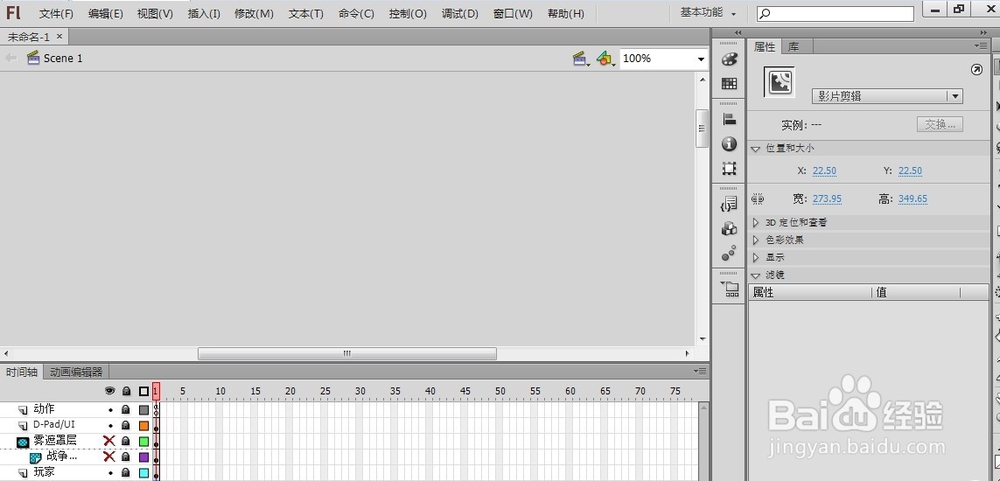Open the 修改(M) menu

(x=254, y=13)
